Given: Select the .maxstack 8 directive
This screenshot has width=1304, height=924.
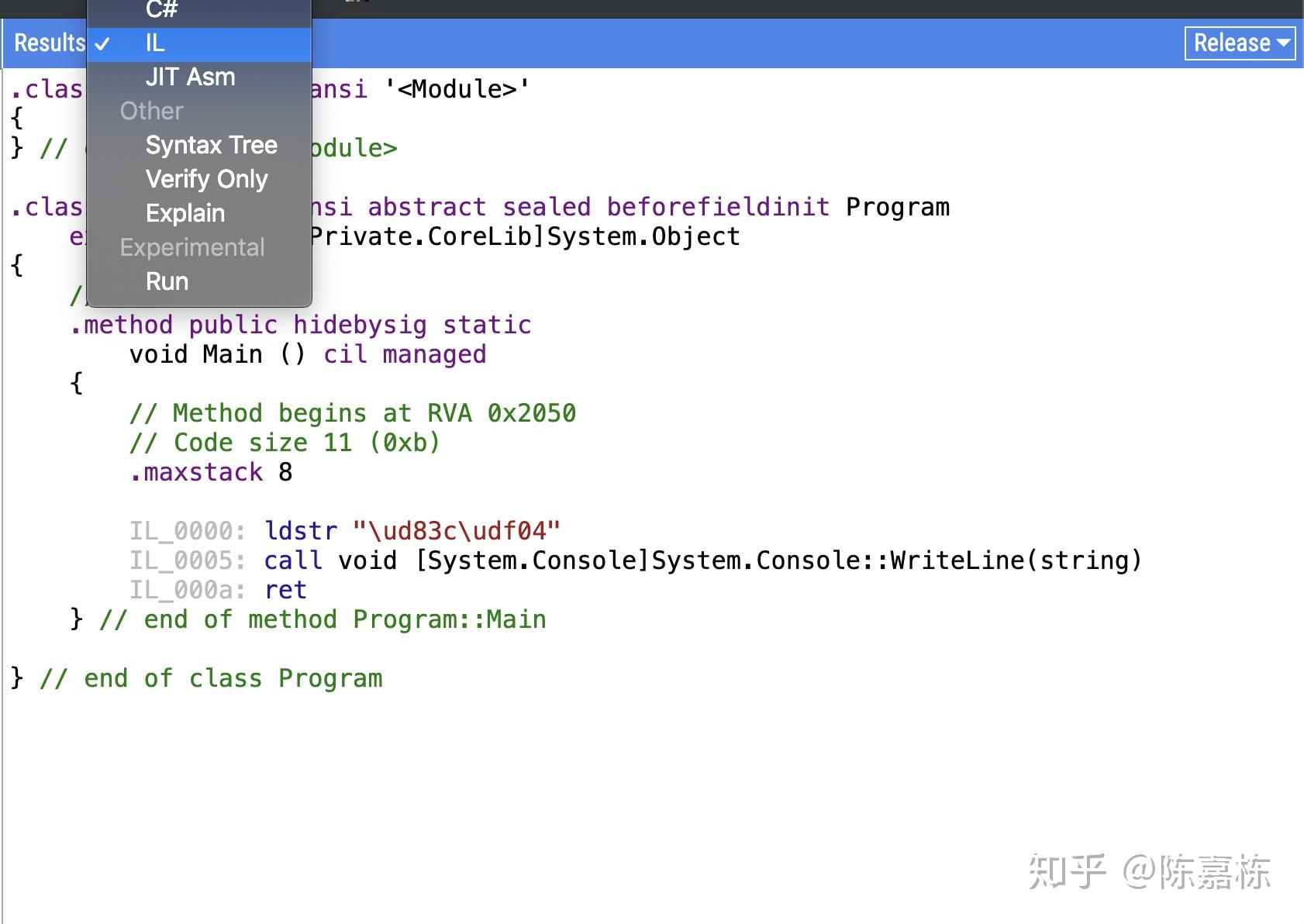Looking at the screenshot, I should pos(209,471).
